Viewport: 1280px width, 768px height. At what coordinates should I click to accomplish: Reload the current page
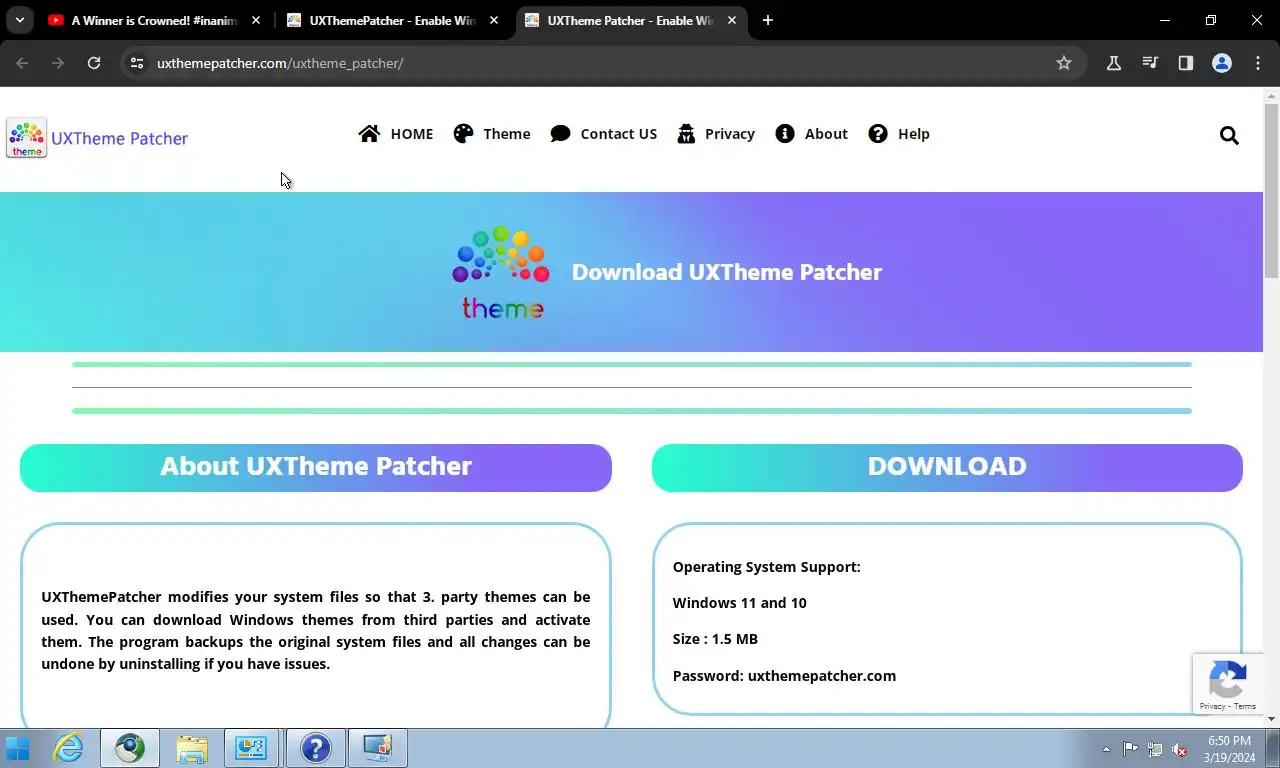tap(94, 63)
